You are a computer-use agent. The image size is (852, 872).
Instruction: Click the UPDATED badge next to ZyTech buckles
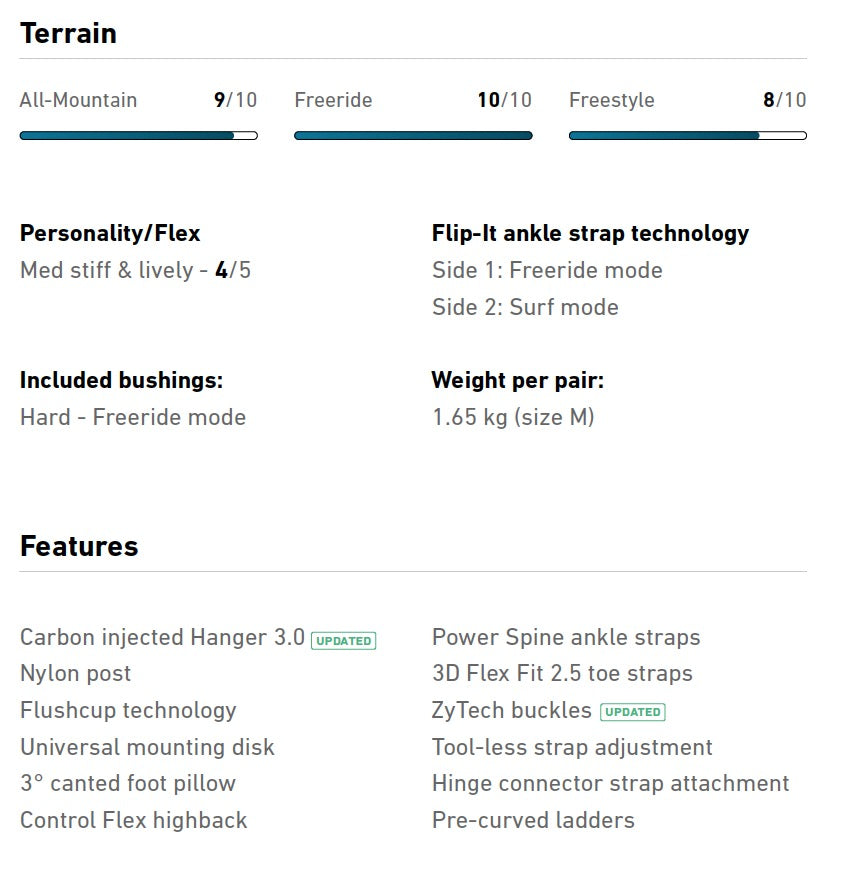coord(633,712)
